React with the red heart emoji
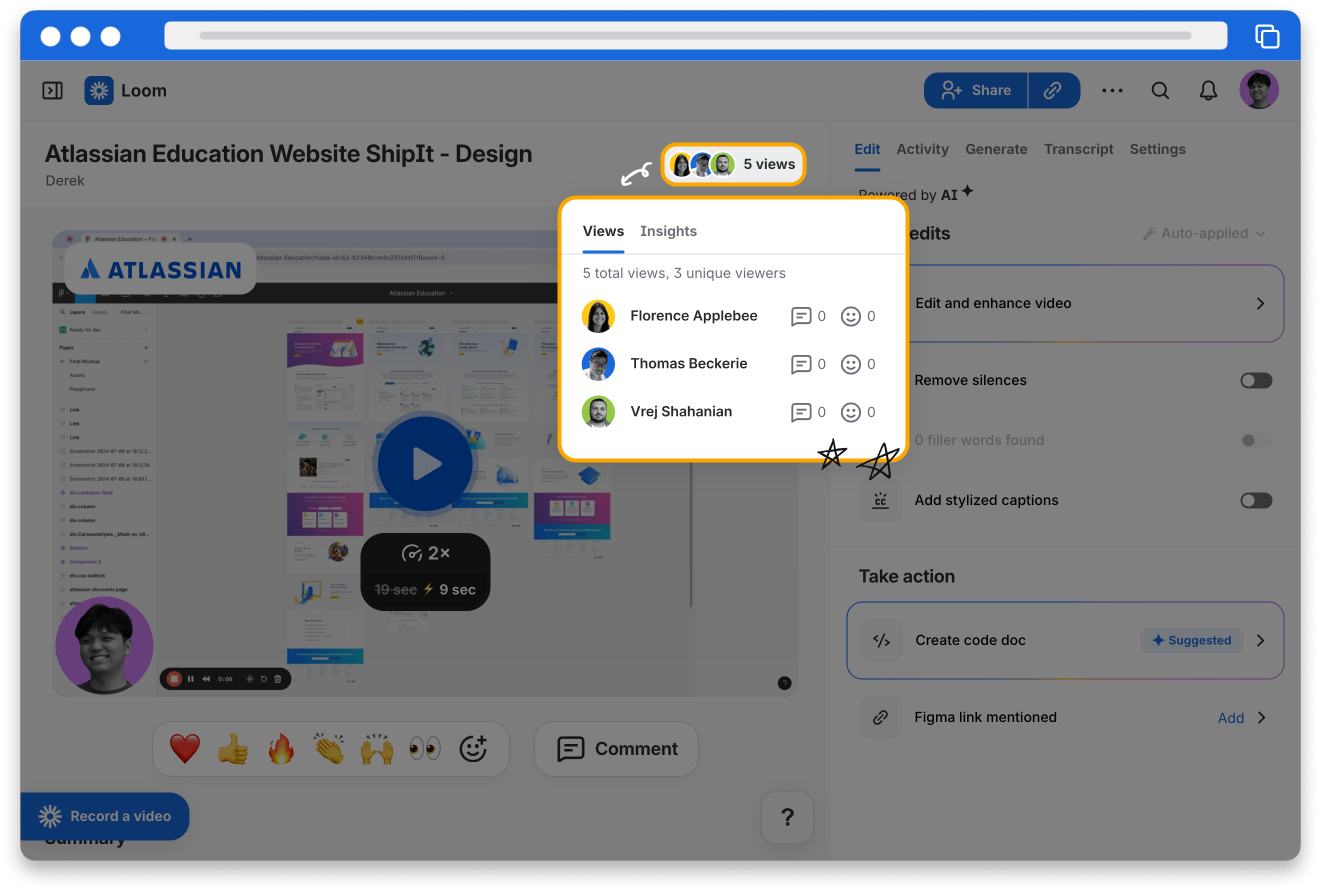This screenshot has height=891, width=1321. pyautogui.click(x=184, y=748)
